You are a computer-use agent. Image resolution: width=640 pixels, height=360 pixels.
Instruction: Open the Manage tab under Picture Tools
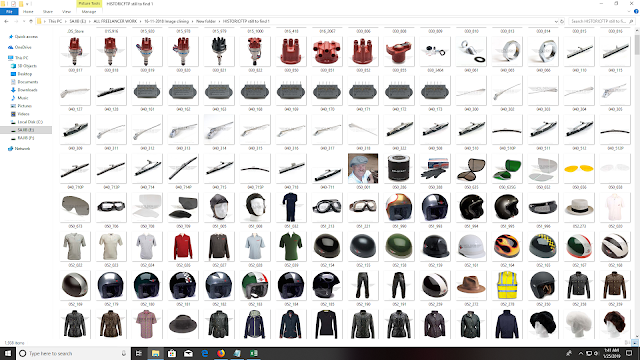(x=89, y=11)
